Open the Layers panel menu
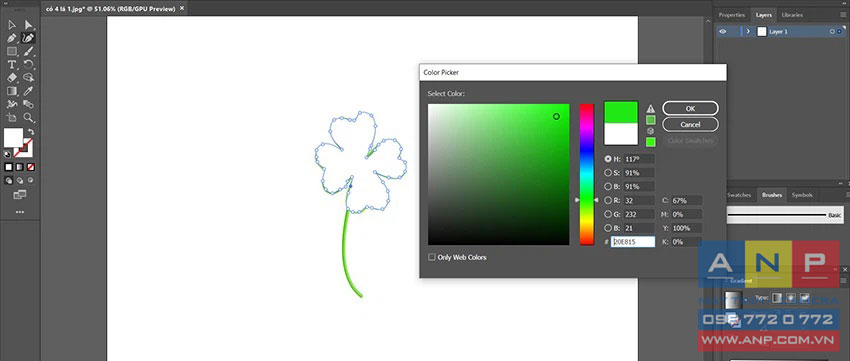This screenshot has width=850, height=361. [842, 15]
